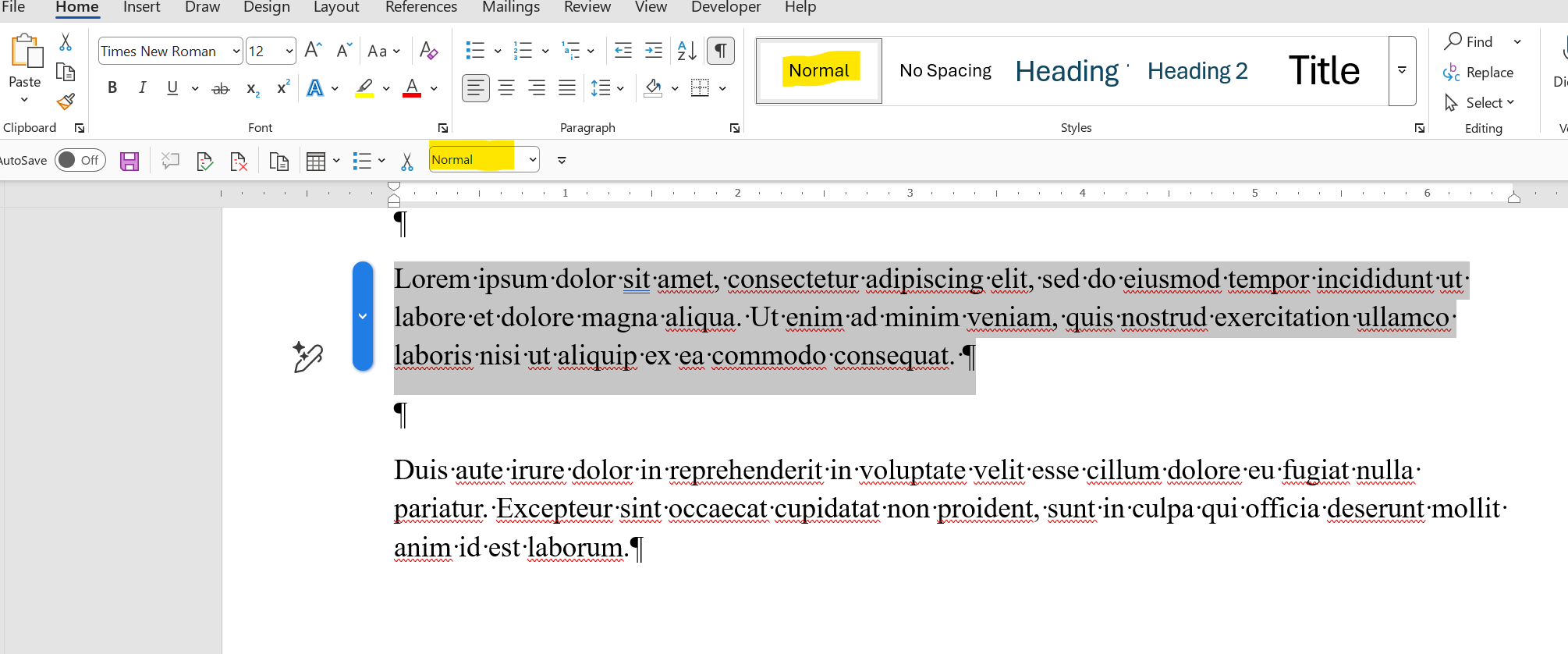Screen dimensions: 1568x654
Task: Justify the paragraph text
Action: 567,88
